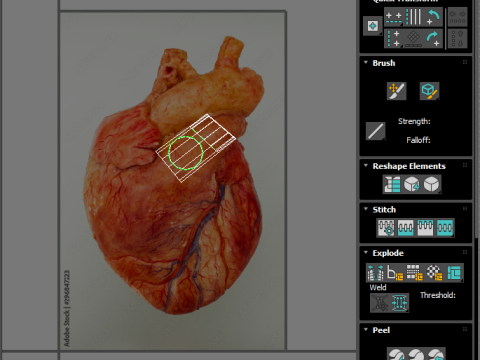Click Flatten Custom icon in Explode

pos(454,273)
